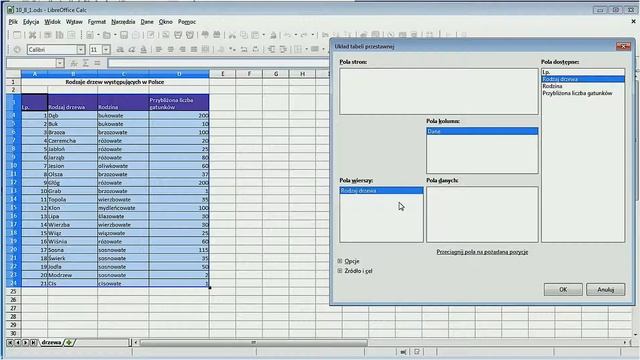Click the Open file toolbar icon
This screenshot has height=360, width=640.
107,36
